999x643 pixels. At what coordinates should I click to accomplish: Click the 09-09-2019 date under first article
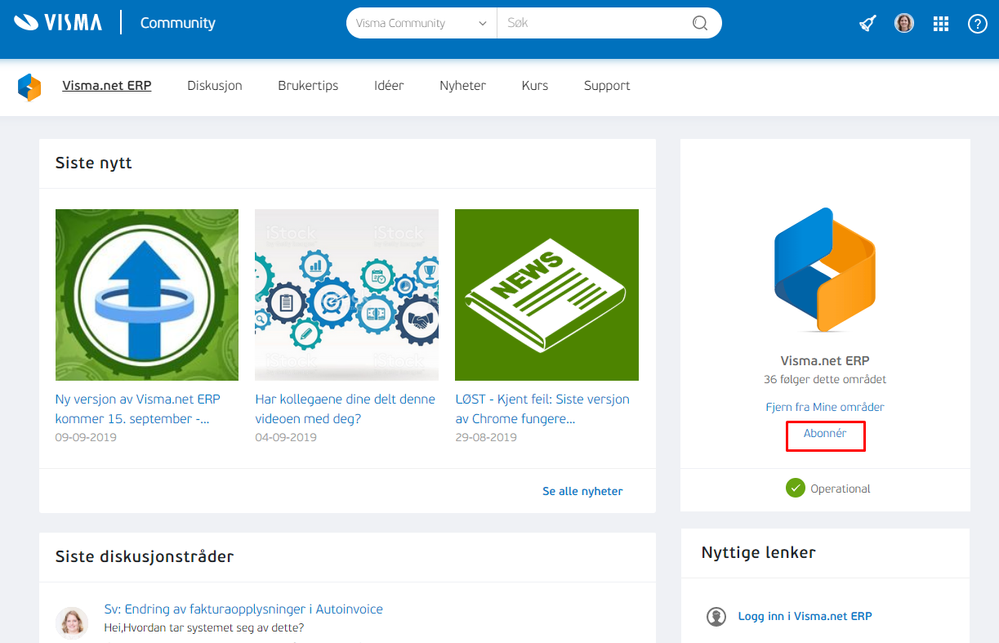[85, 437]
